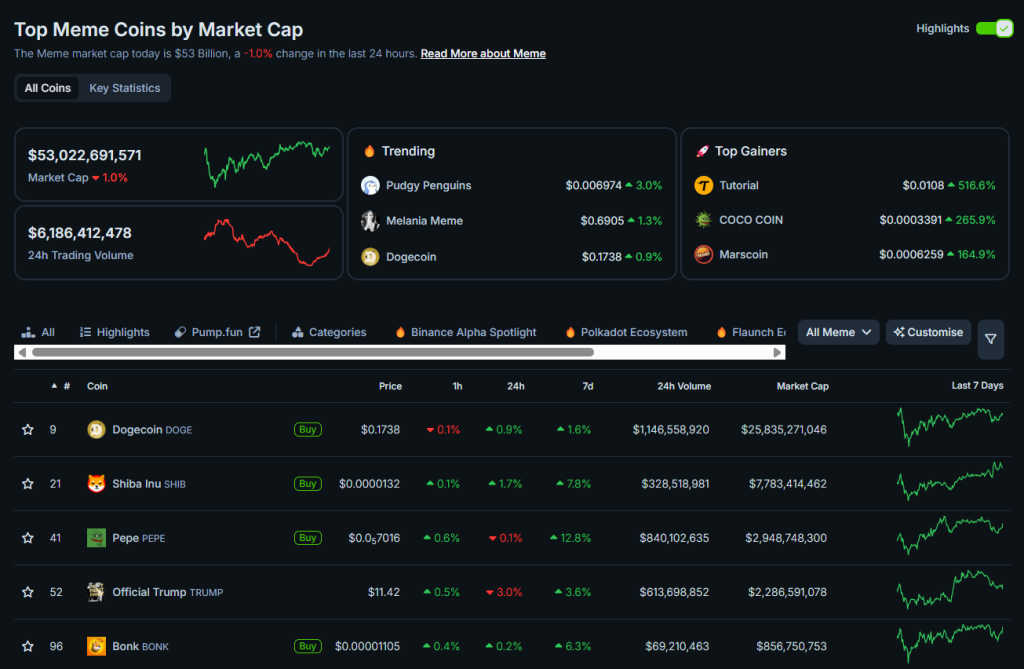Sort by Market Cap column header
Image resolution: width=1024 pixels, height=669 pixels.
click(x=803, y=386)
